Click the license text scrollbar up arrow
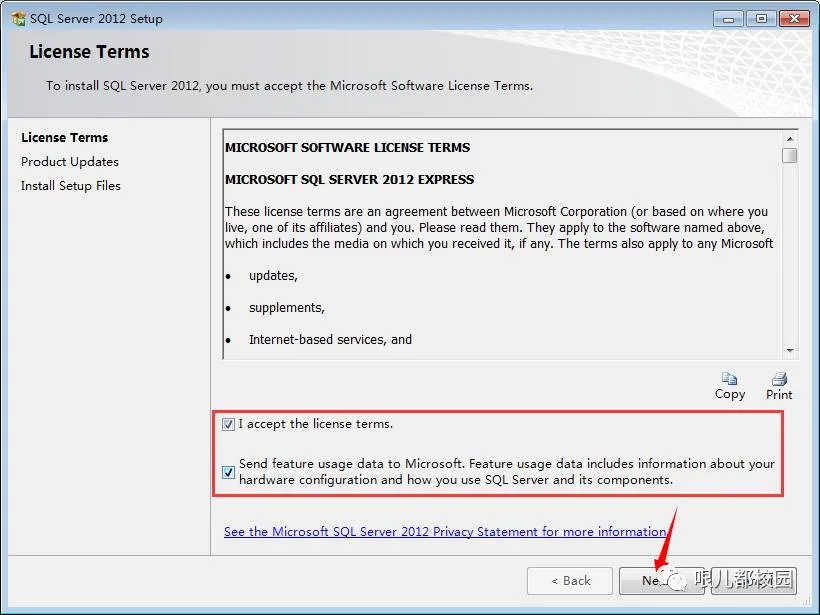820x615 pixels. coord(790,139)
